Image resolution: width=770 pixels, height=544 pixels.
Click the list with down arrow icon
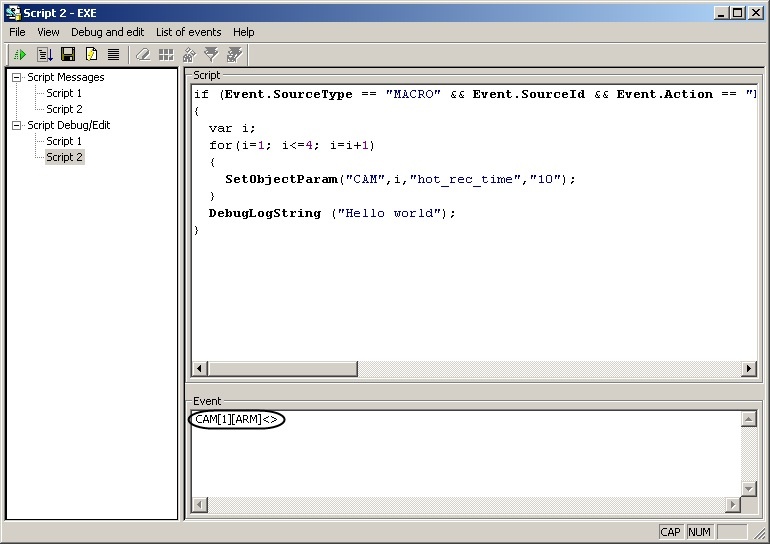[x=45, y=55]
